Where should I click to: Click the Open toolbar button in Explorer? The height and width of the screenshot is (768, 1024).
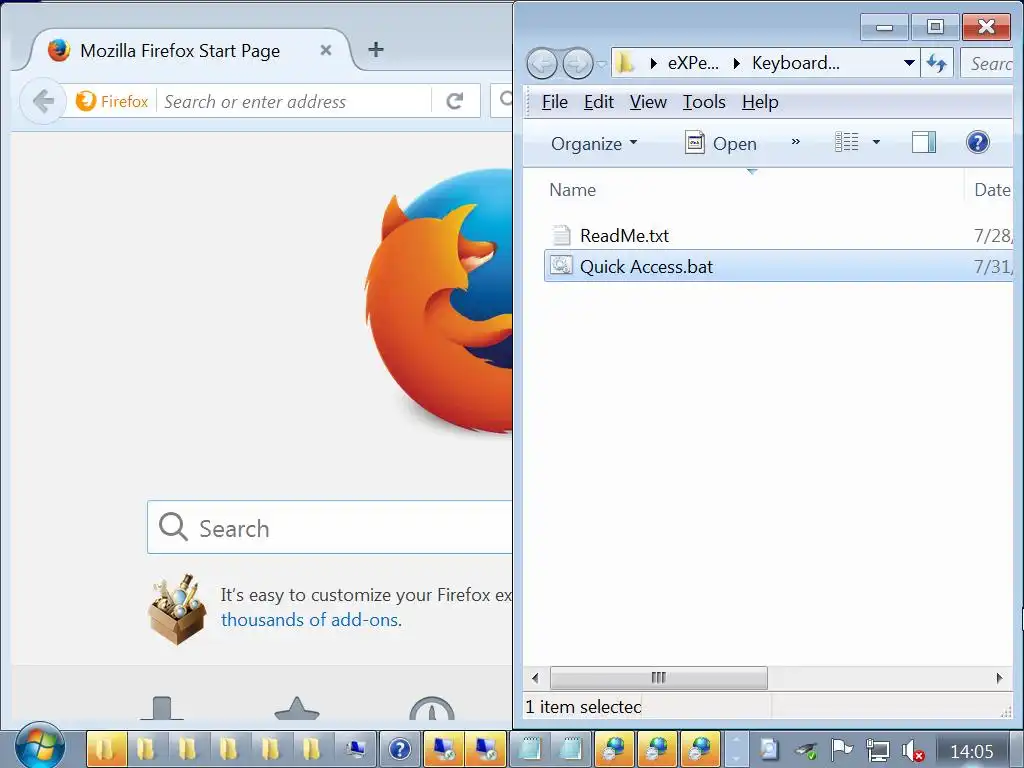point(720,143)
